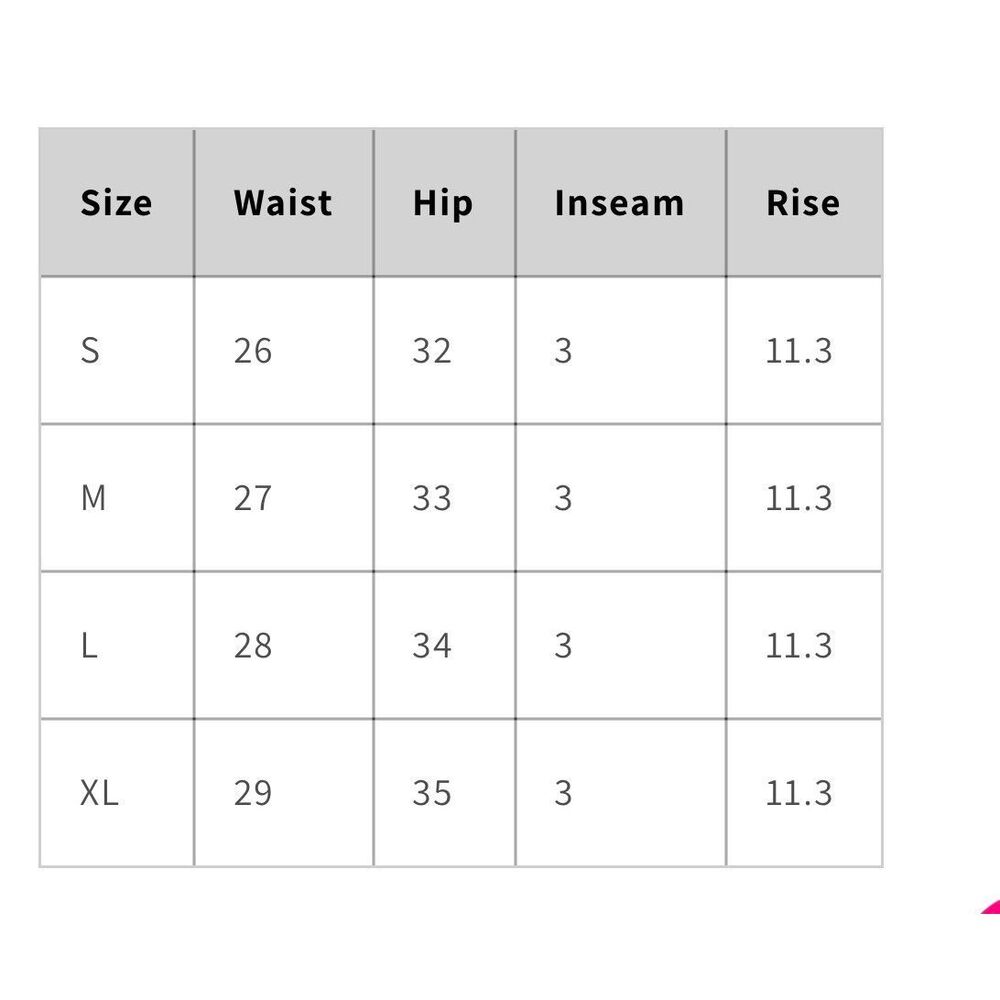This screenshot has height=1000, width=1000.
Task: Select the Rise column header
Action: [803, 203]
